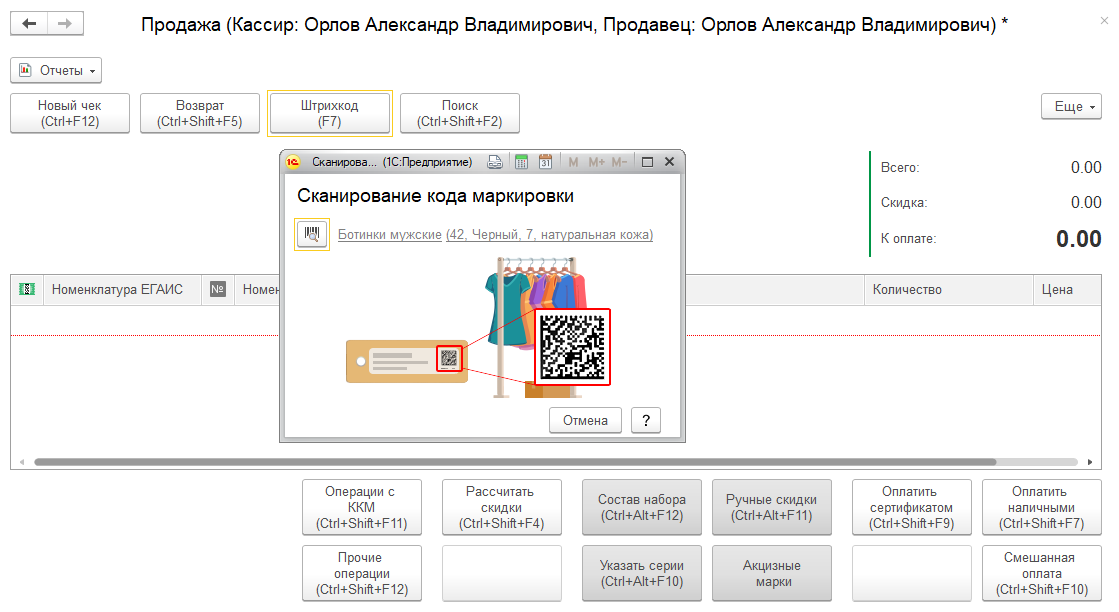Open Прочие операции
1119x612 pixels.
362,573
